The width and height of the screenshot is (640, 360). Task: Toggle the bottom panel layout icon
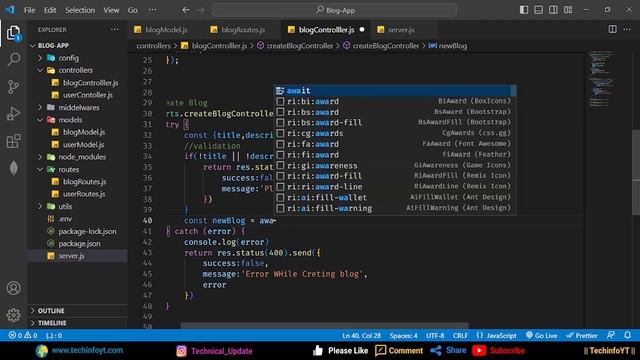click(539, 10)
